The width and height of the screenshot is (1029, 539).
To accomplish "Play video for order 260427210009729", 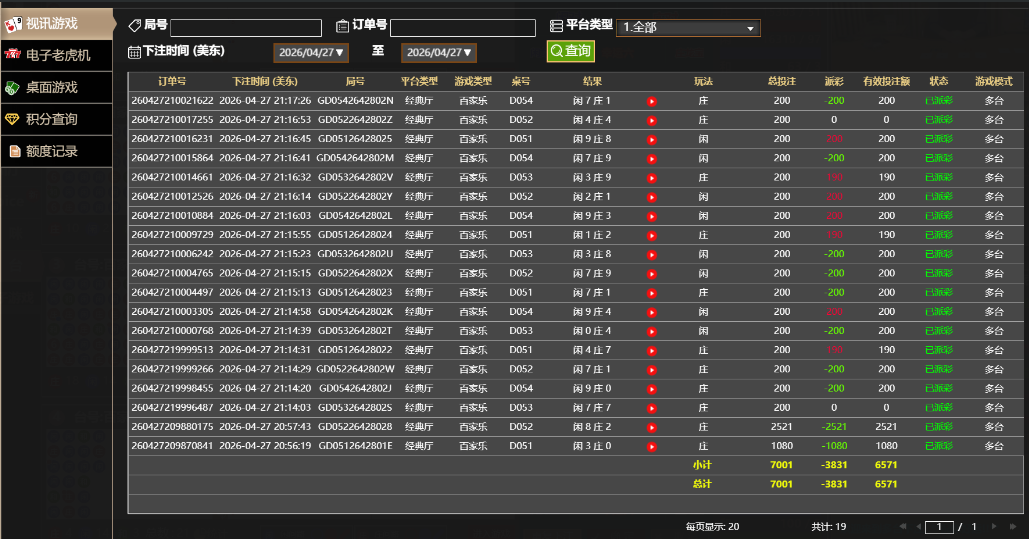I will (x=652, y=235).
